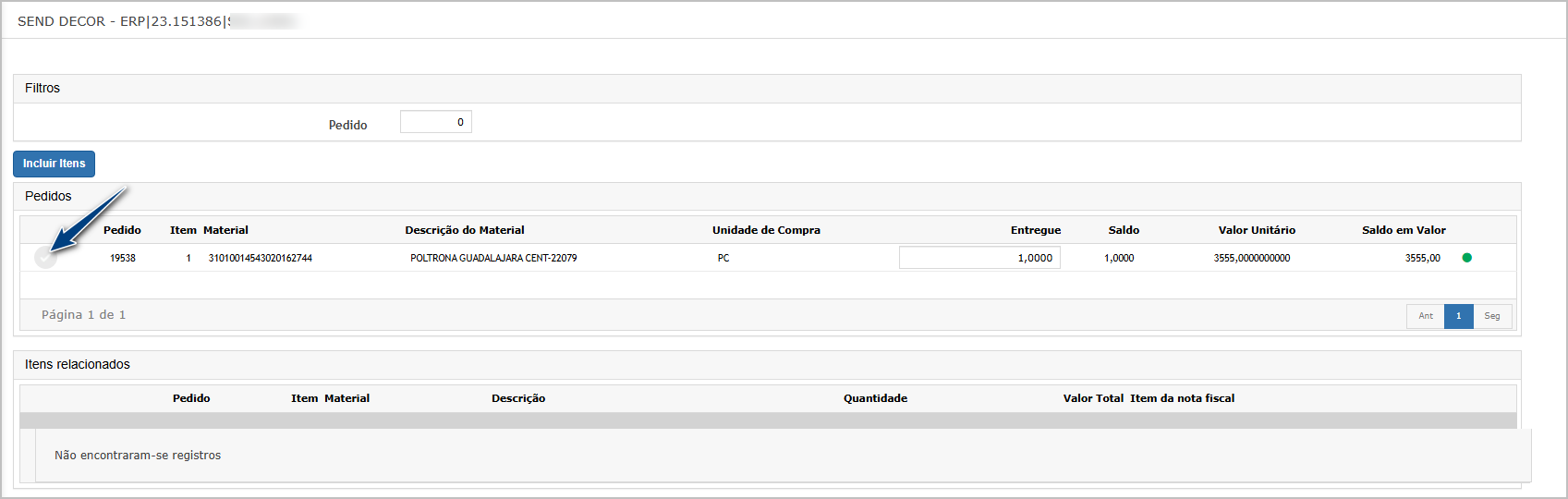Select page 1 in pagination
Screen dimensions: 1568x499
tap(1459, 316)
